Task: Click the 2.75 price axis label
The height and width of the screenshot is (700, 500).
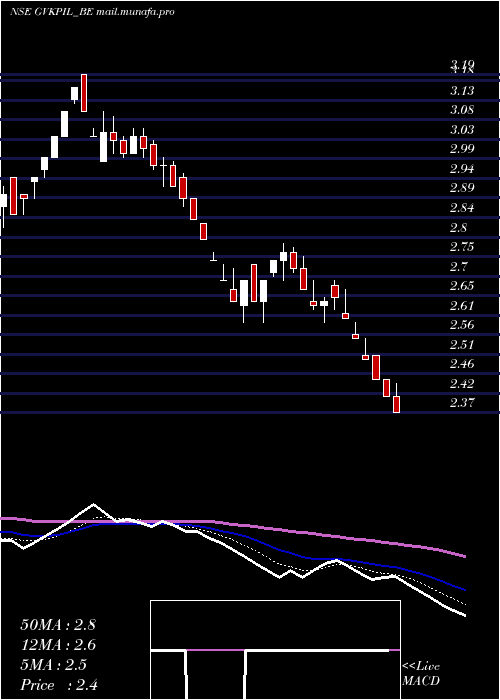Action: [x=462, y=246]
